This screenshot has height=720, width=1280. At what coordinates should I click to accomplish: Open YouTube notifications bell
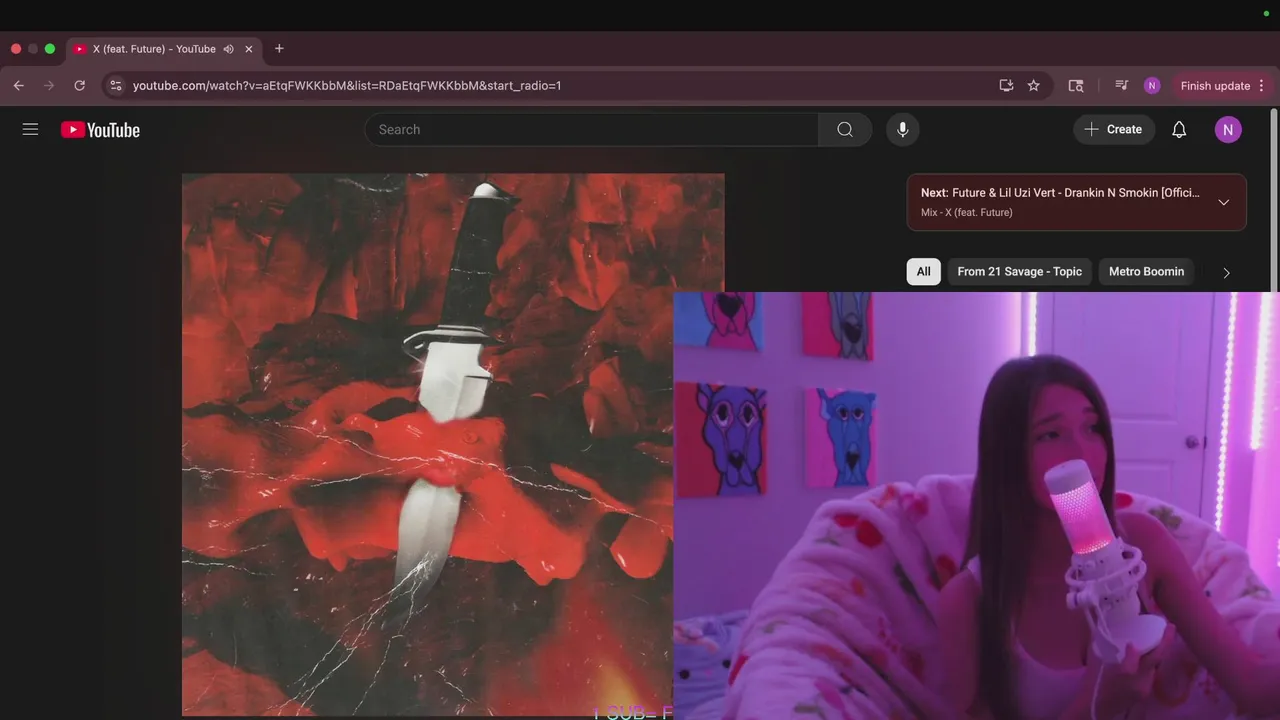pyautogui.click(x=1179, y=129)
